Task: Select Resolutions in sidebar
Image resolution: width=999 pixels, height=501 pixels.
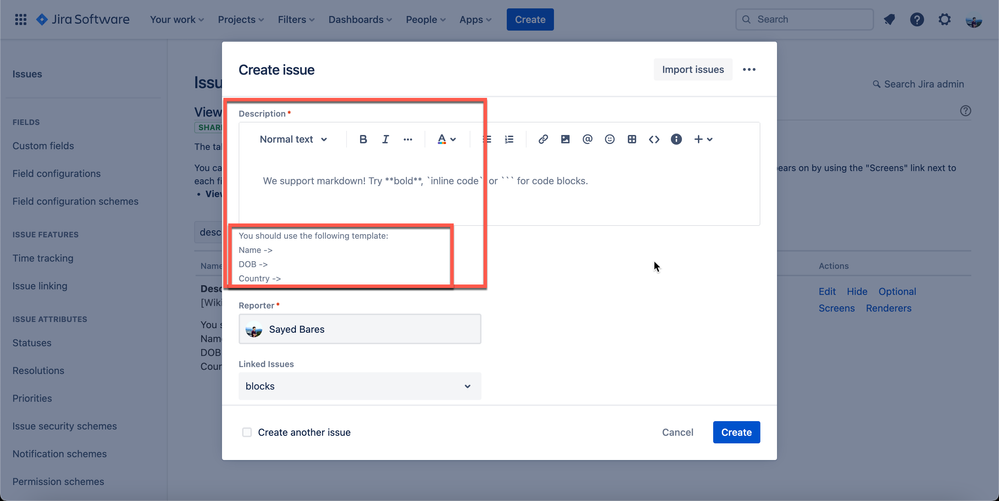Action: 38,370
